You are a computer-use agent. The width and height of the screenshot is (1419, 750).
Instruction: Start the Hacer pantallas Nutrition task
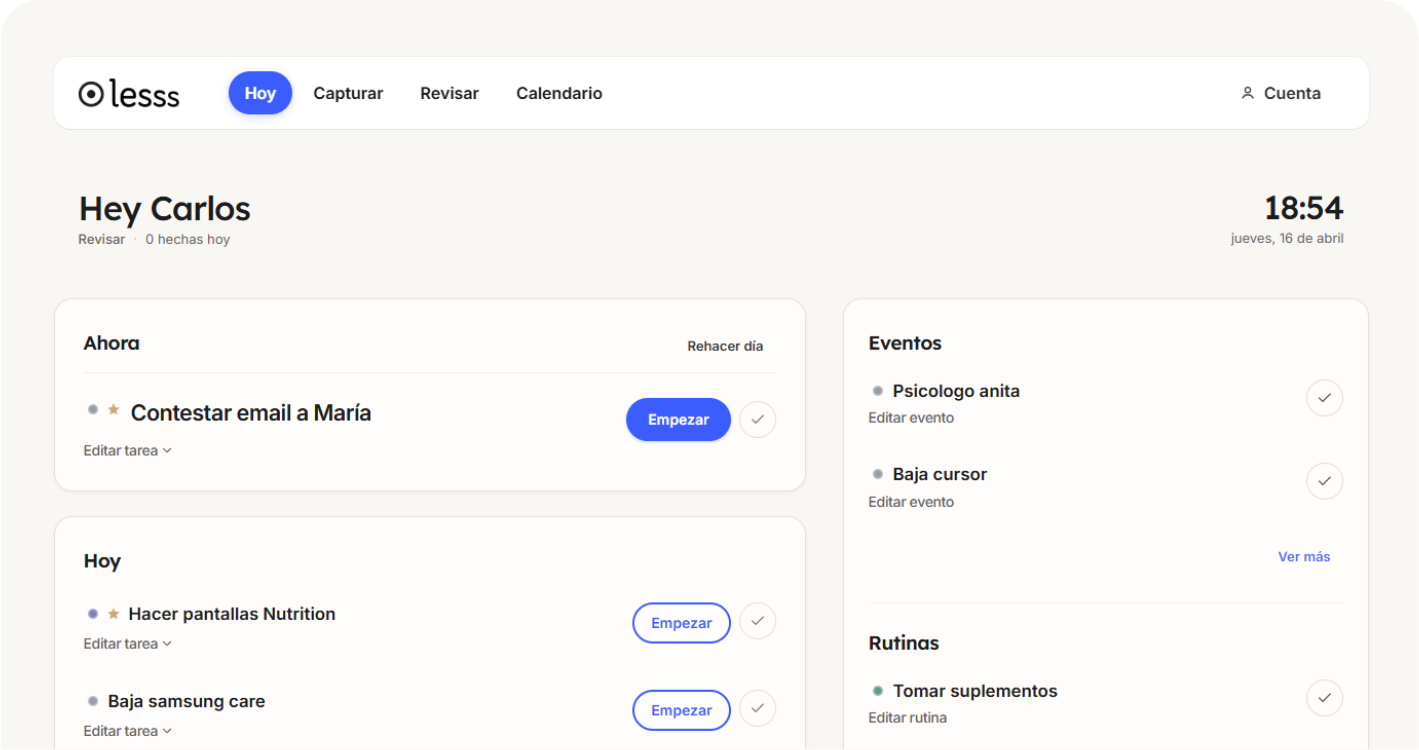pyautogui.click(x=681, y=623)
